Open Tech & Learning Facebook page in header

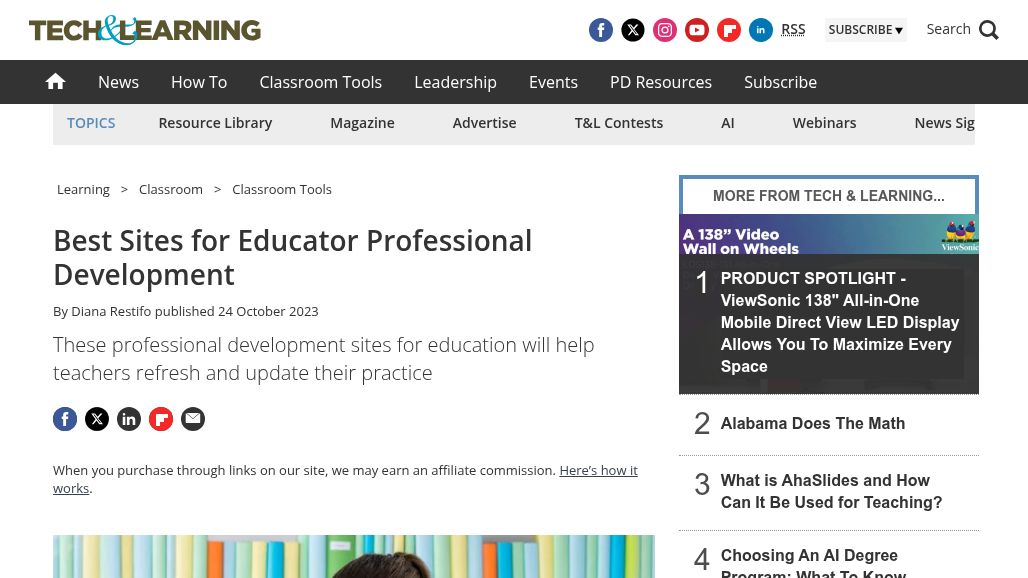[601, 30]
